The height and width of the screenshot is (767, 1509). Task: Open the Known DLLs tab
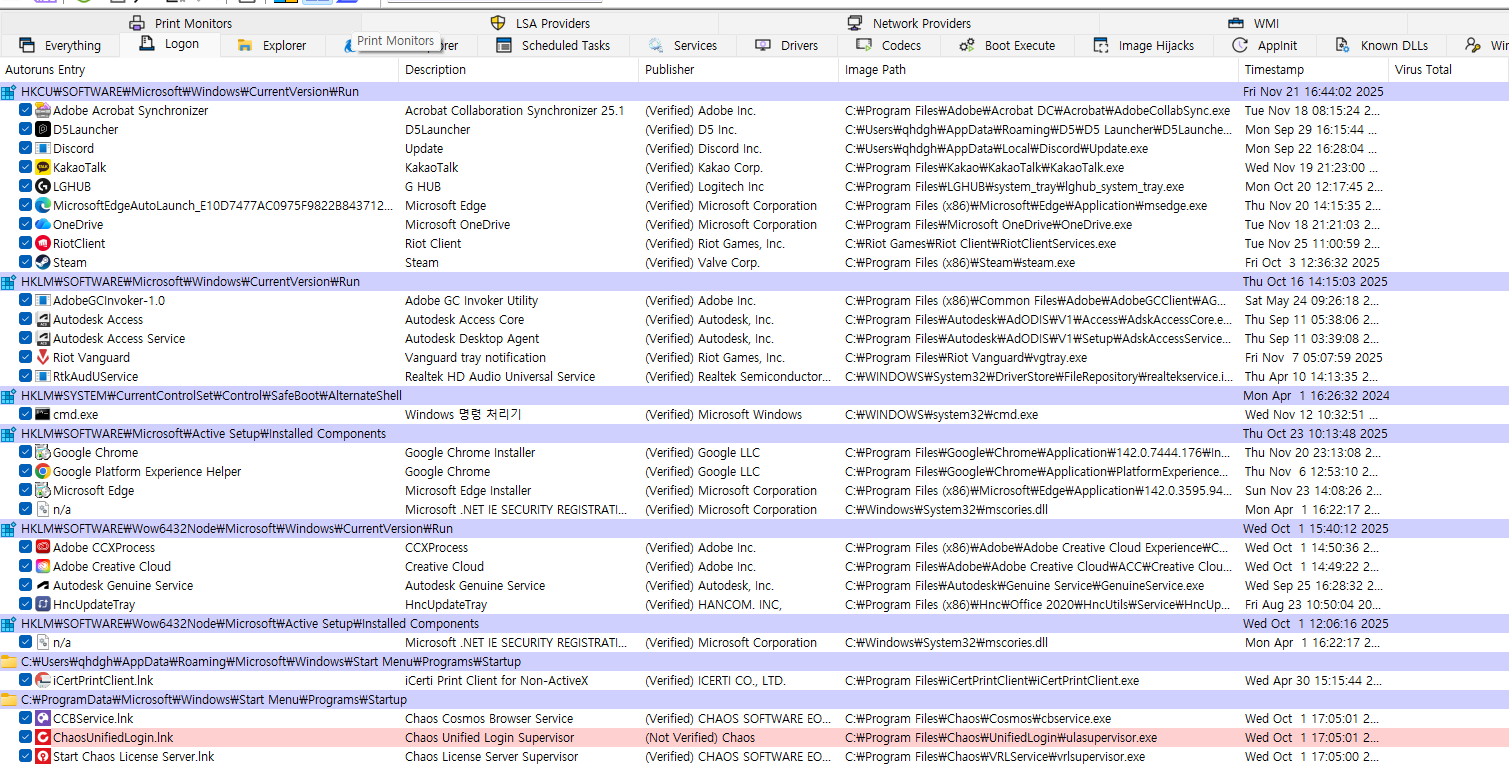pyautogui.click(x=1381, y=45)
